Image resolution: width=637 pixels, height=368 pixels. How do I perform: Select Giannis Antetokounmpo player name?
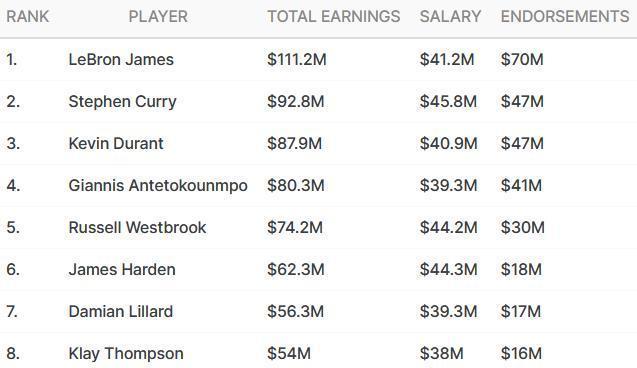pyautogui.click(x=158, y=186)
